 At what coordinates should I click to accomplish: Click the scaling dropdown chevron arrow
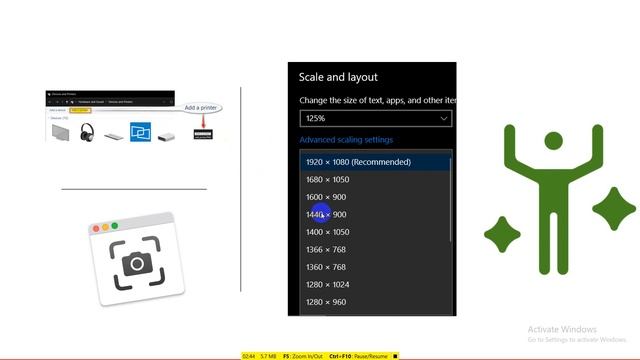click(444, 119)
